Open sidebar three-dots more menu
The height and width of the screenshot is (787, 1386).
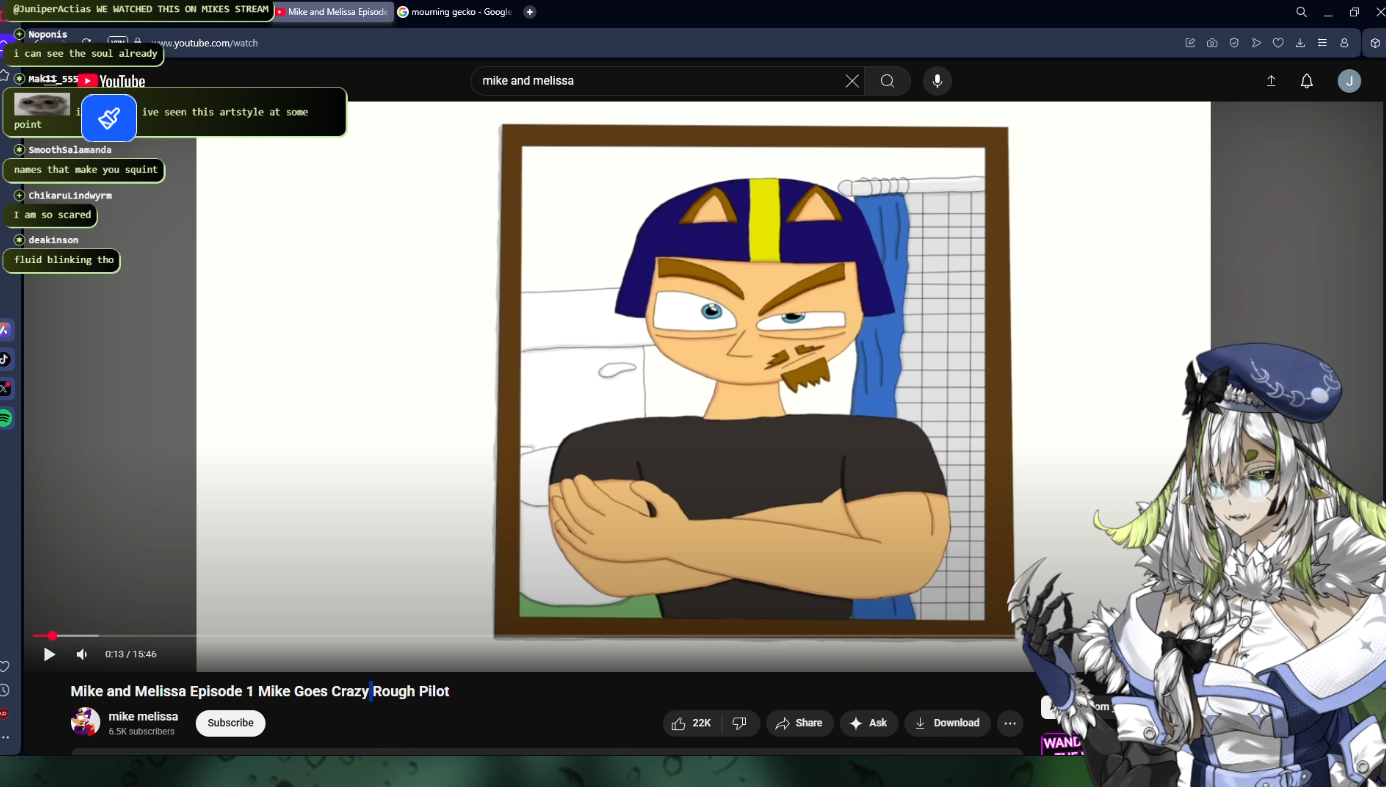[x=5, y=738]
